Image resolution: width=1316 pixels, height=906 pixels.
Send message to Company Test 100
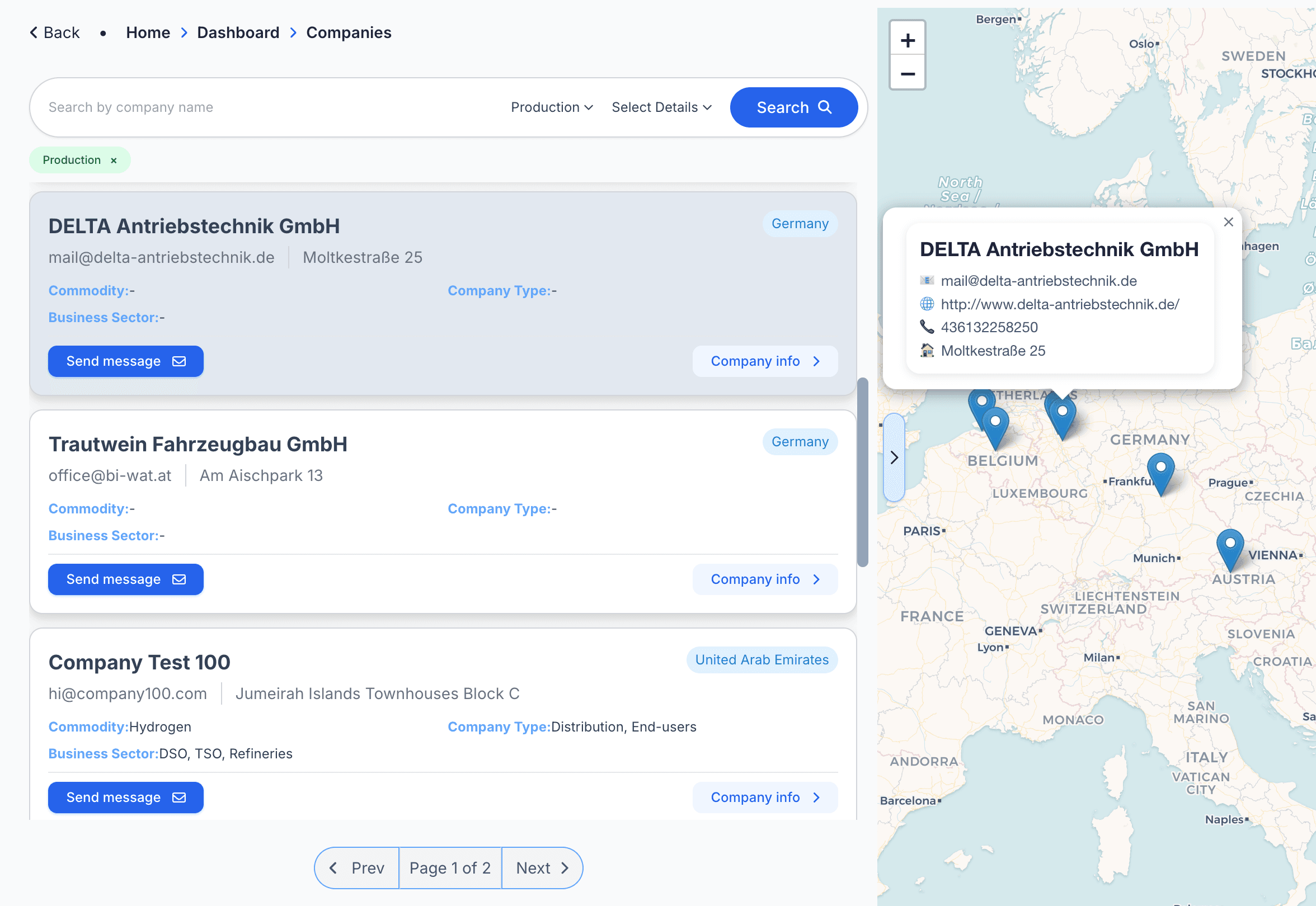[125, 797]
